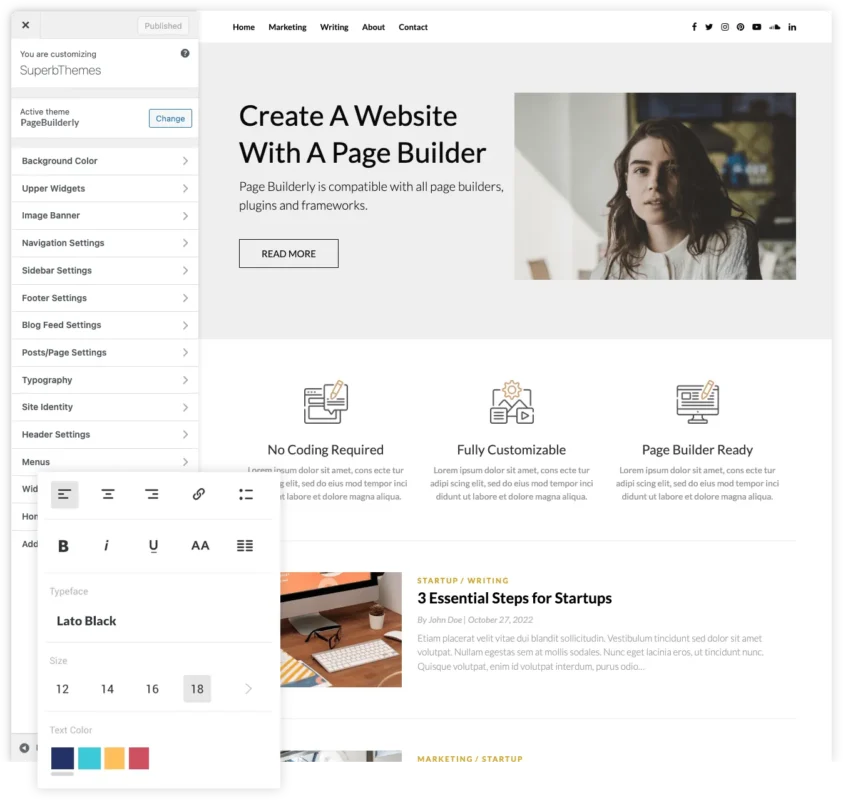Image resolution: width=843 pixels, height=800 pixels.
Task: Select font size 18
Action: (x=197, y=688)
